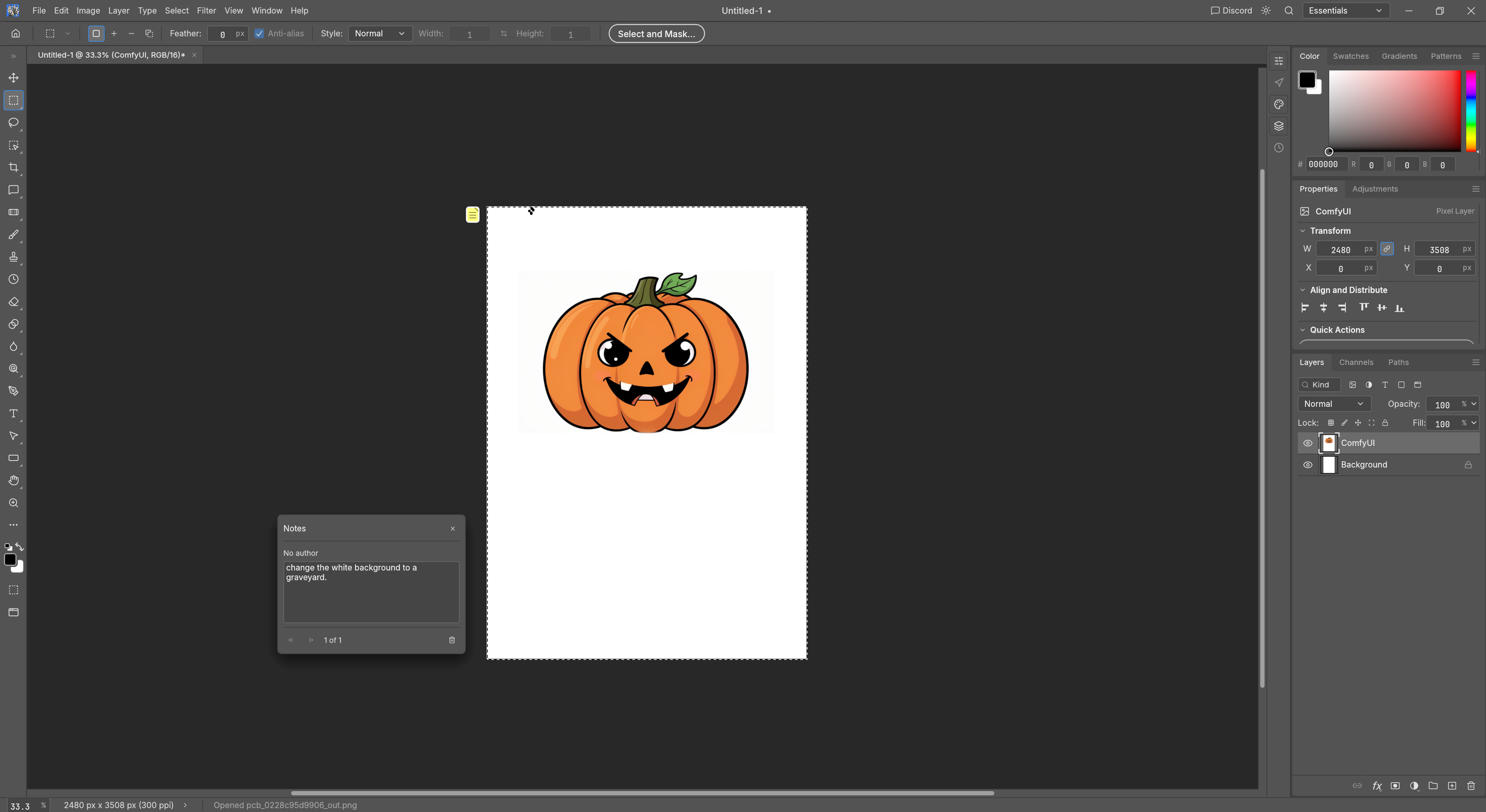
Task: Switch to the Channels tab
Action: click(1356, 362)
